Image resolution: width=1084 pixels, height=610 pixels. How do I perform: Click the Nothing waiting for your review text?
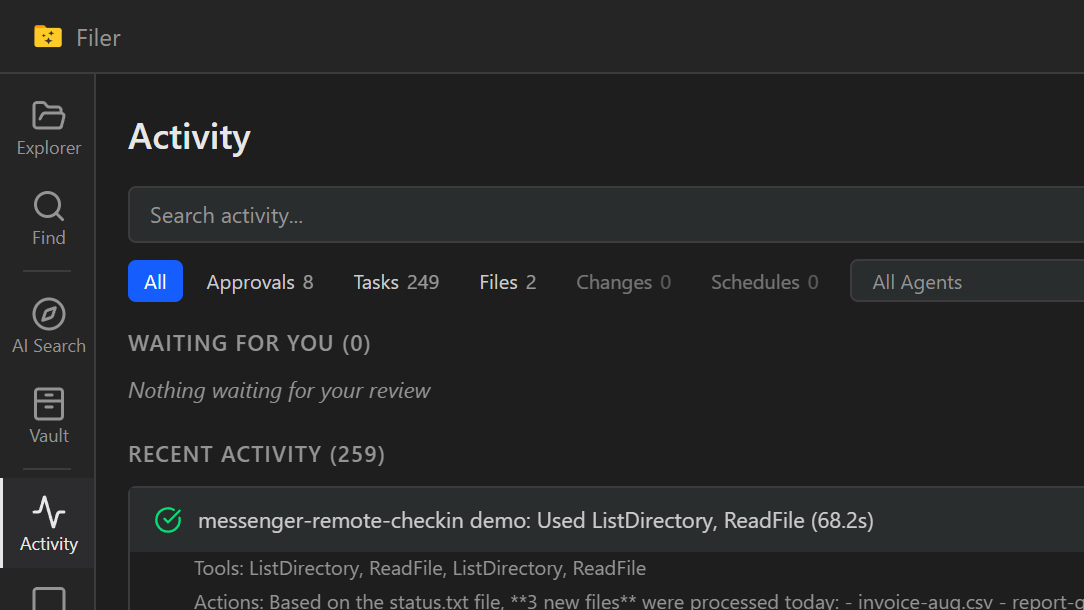pos(279,391)
